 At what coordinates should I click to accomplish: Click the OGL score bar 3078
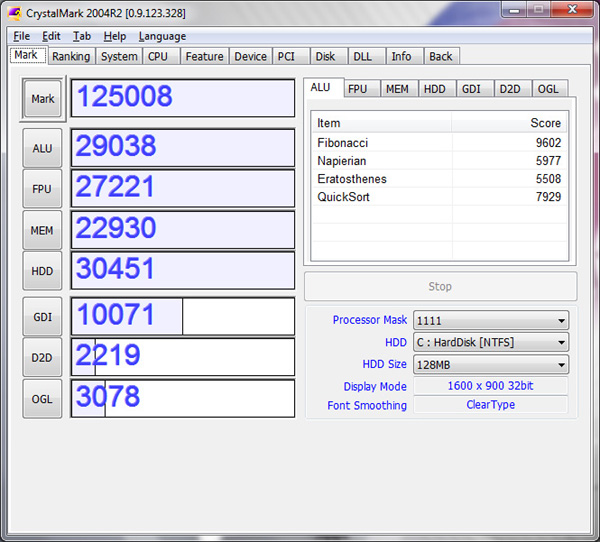click(183, 398)
